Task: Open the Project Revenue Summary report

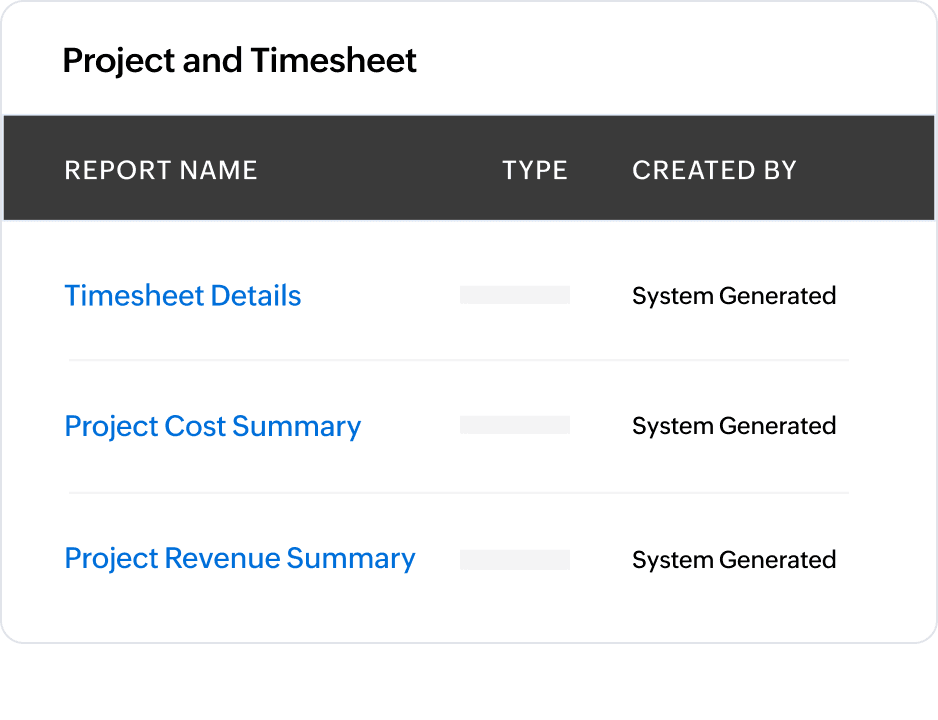Action: [239, 558]
